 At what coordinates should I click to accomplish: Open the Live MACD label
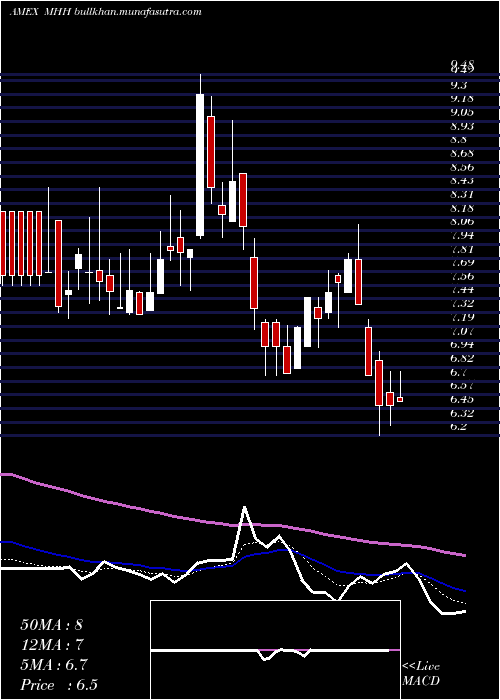pos(421,674)
